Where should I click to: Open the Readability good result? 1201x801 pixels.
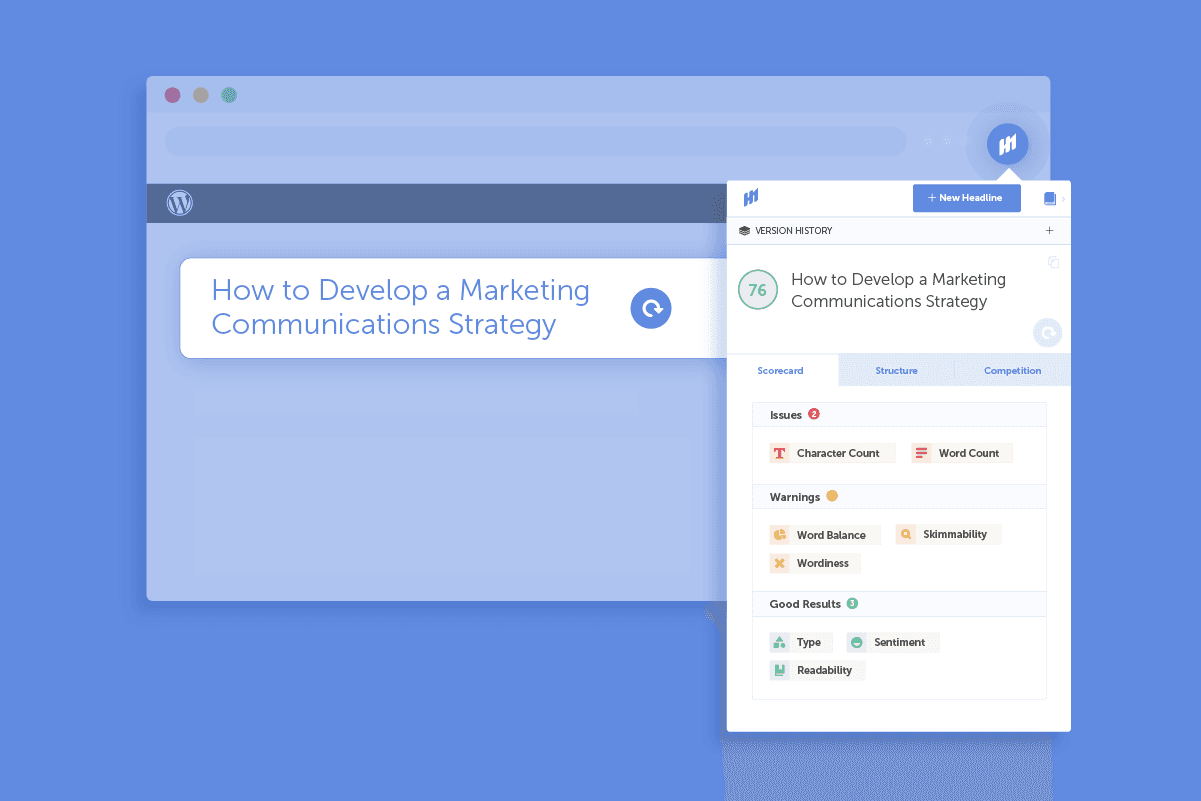pos(817,670)
